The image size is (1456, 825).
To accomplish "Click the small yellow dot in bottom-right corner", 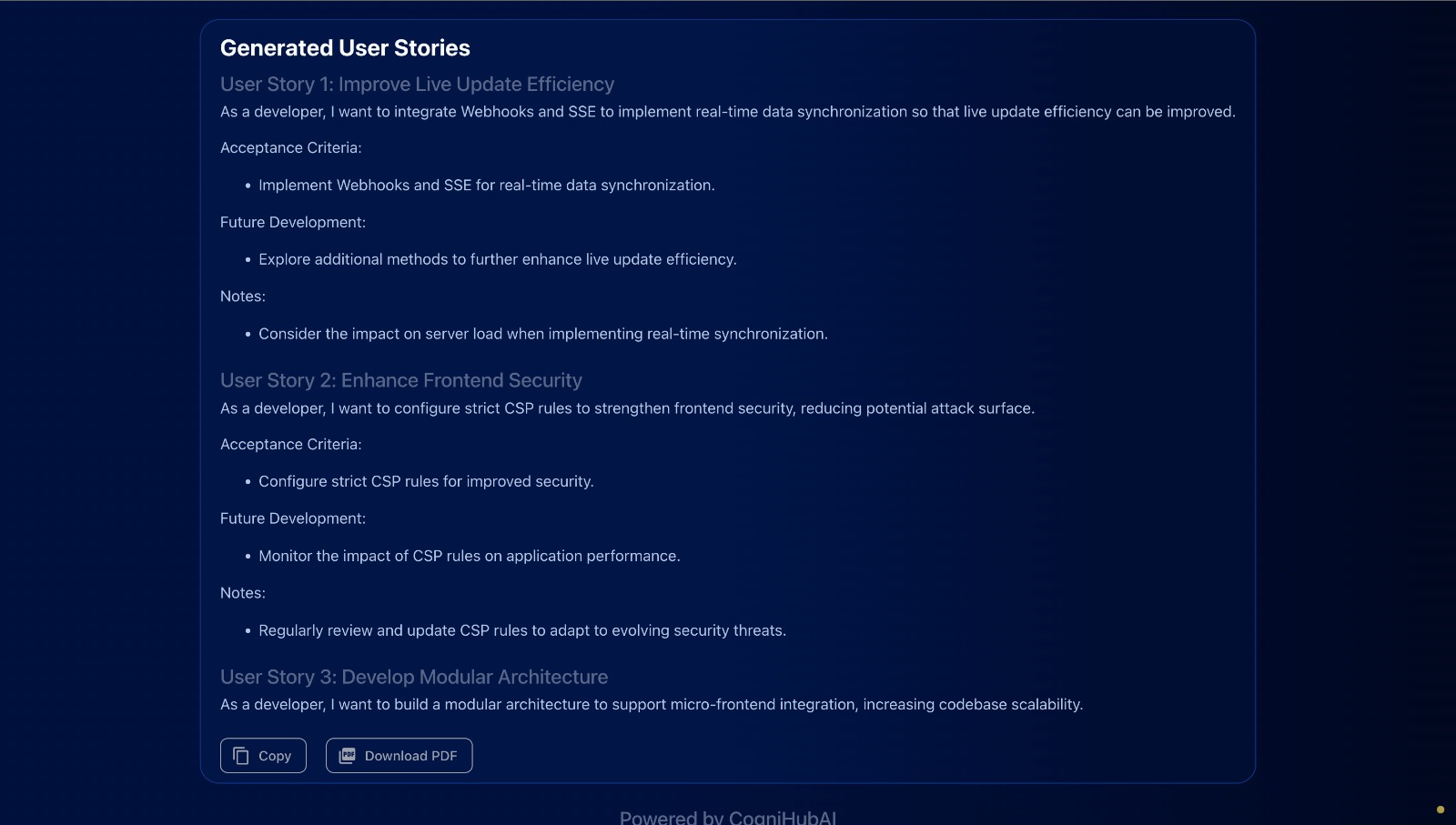I will click(x=1440, y=810).
